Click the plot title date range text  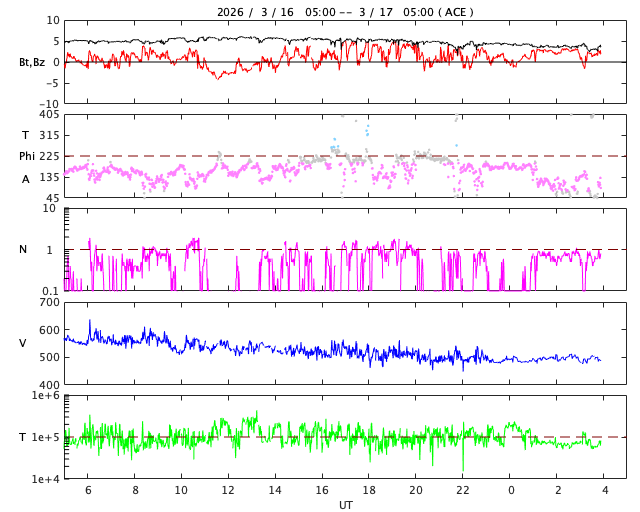pos(345,12)
